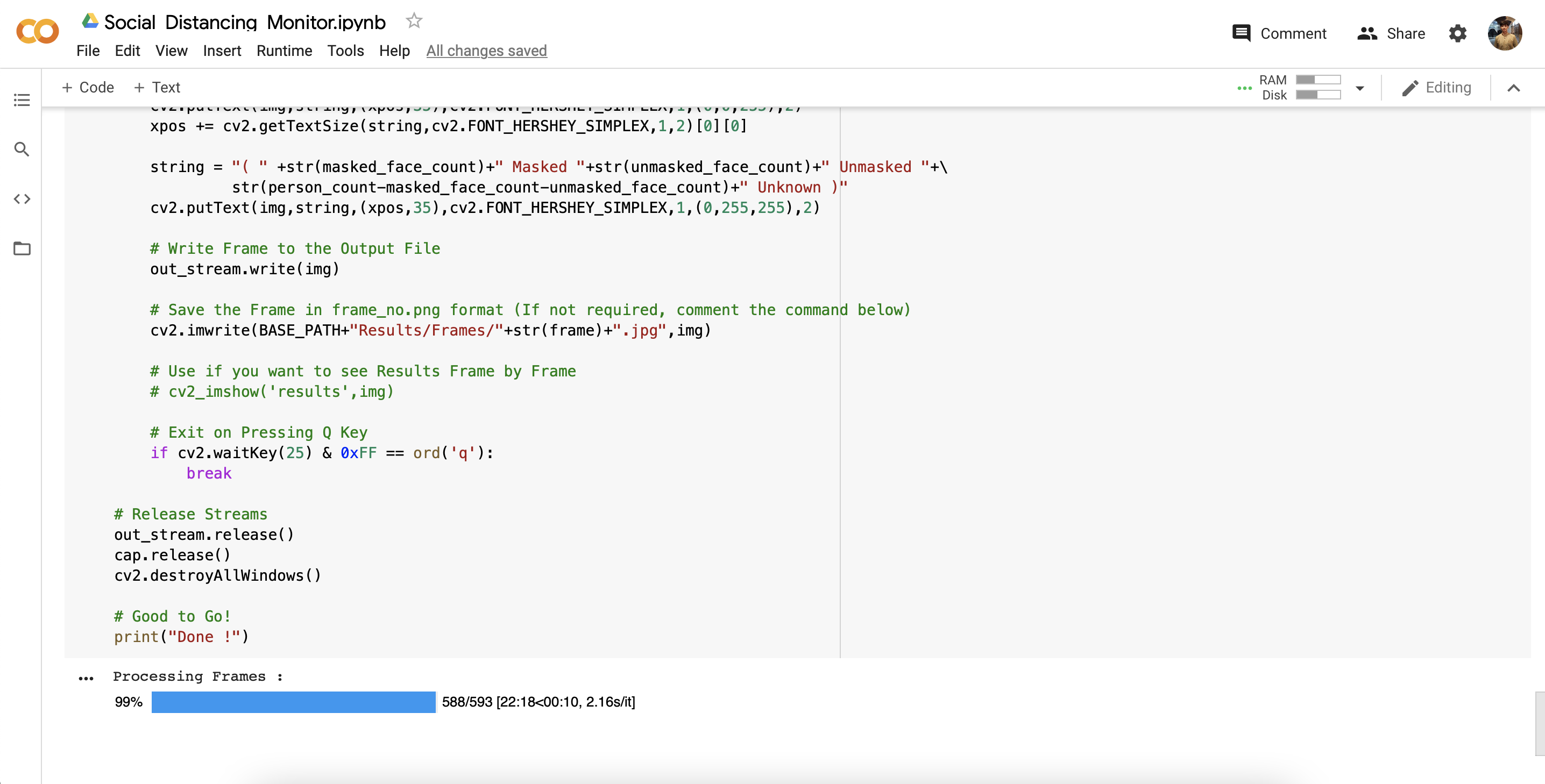This screenshot has height=784, width=1545.
Task: Star the Social Distancing Monitor notebook
Action: click(x=414, y=21)
